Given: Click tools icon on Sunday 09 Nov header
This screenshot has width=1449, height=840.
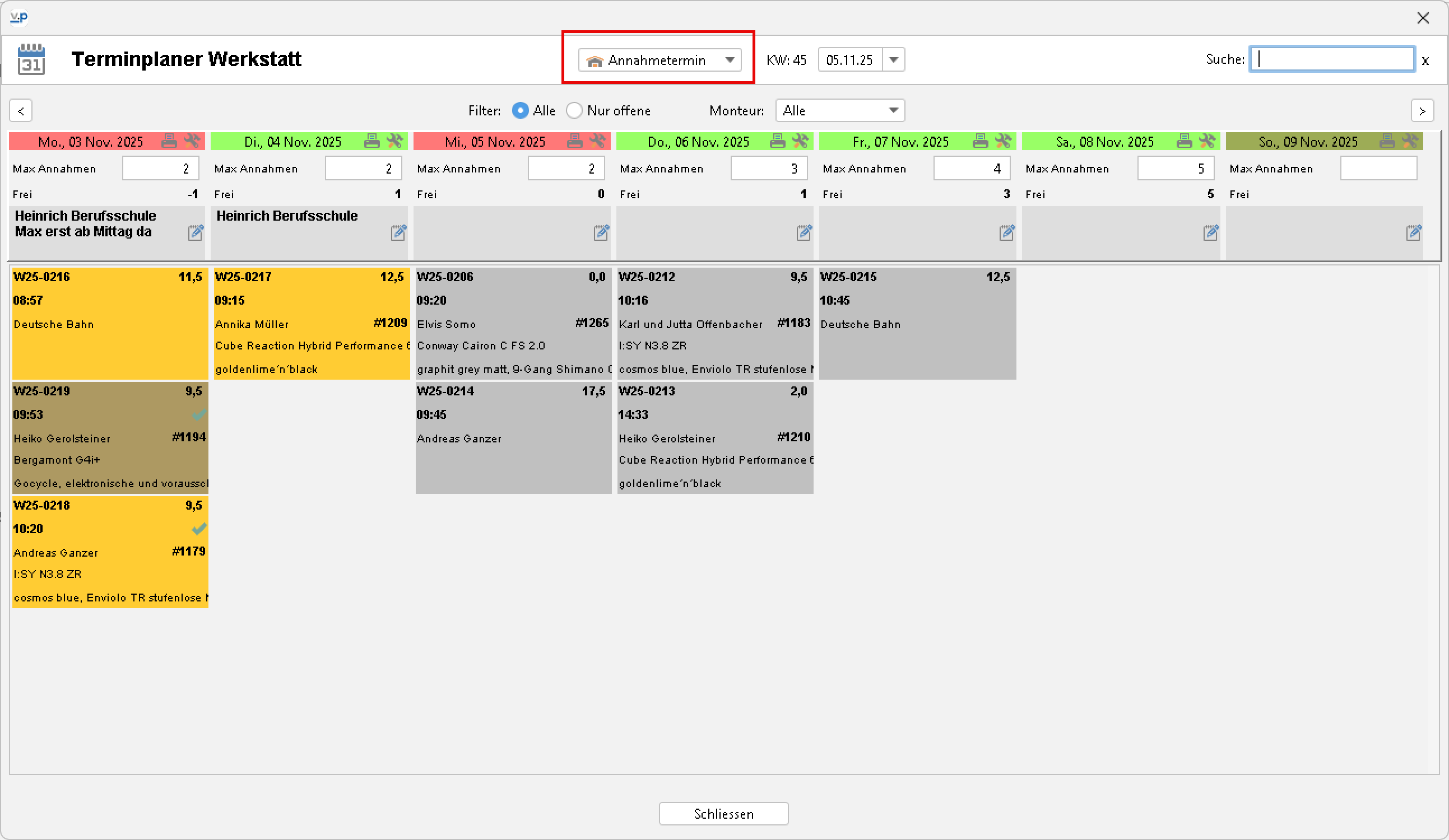Looking at the screenshot, I should (x=1410, y=141).
